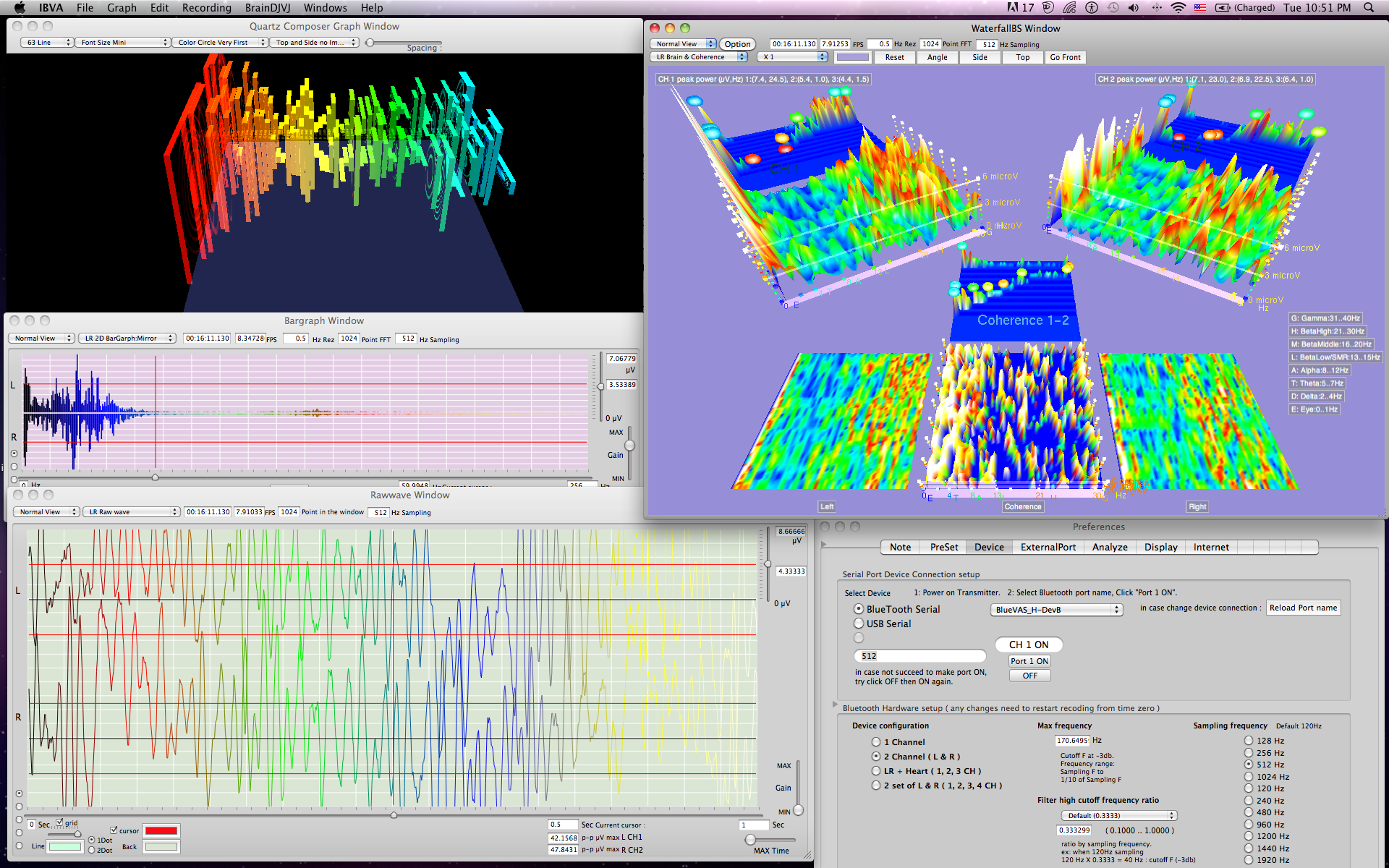Screen dimensions: 1389x868
Task: Expand Bluetooth Hardware setup disclosure triangle
Action: 835,705
